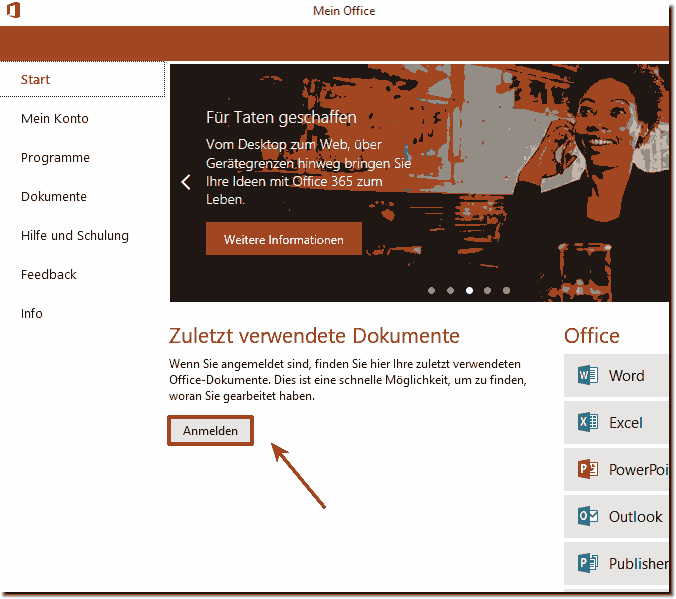Select fifth carousel dot indicator
The image size is (676, 599).
click(506, 291)
